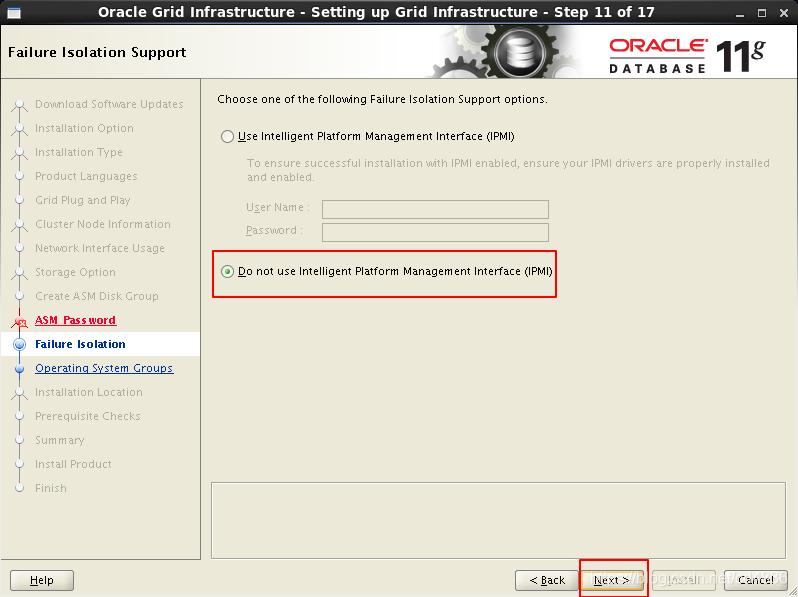Open Help for Failure Isolation Support

(42, 580)
